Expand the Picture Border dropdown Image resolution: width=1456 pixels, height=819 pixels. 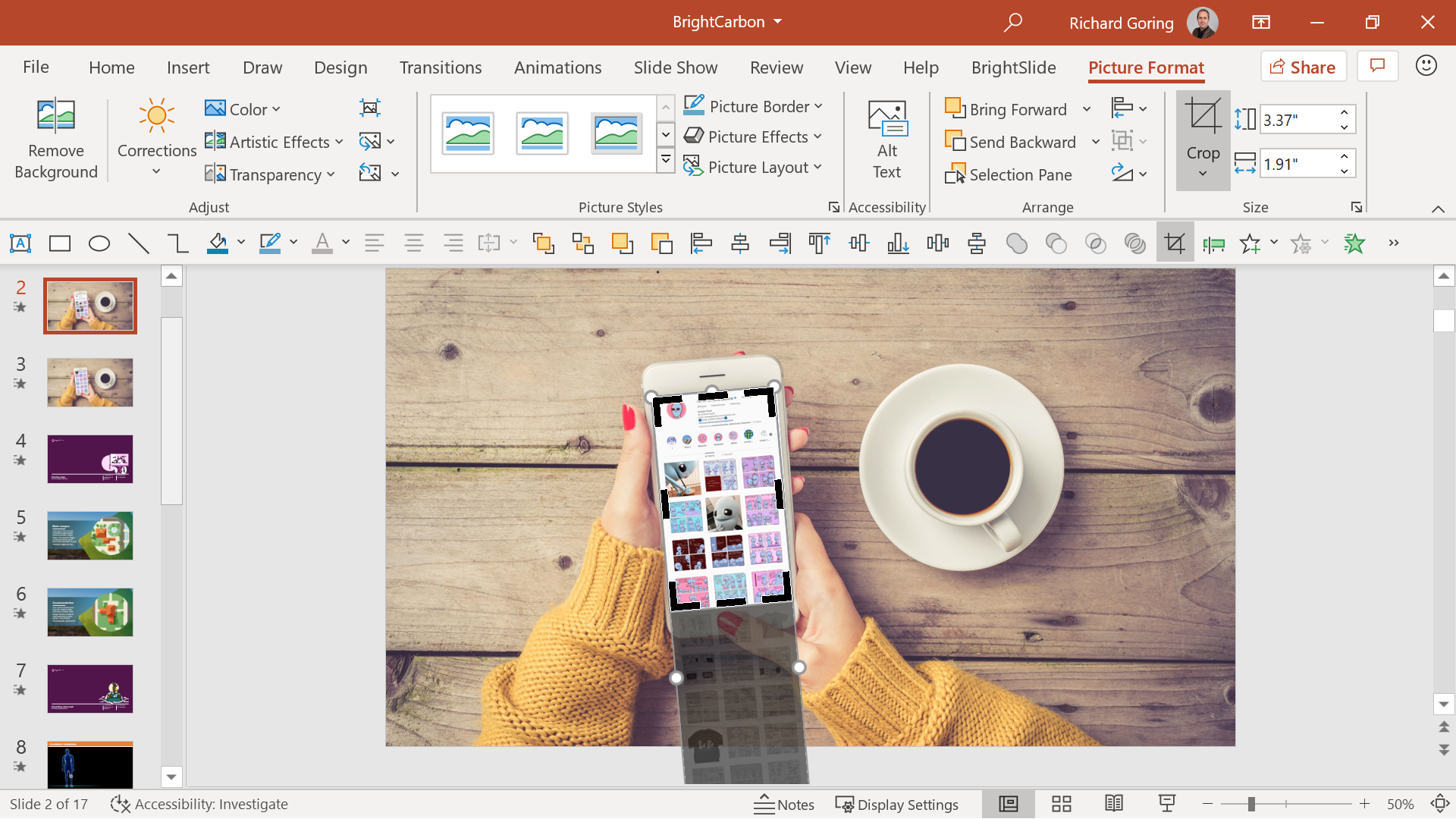818,107
